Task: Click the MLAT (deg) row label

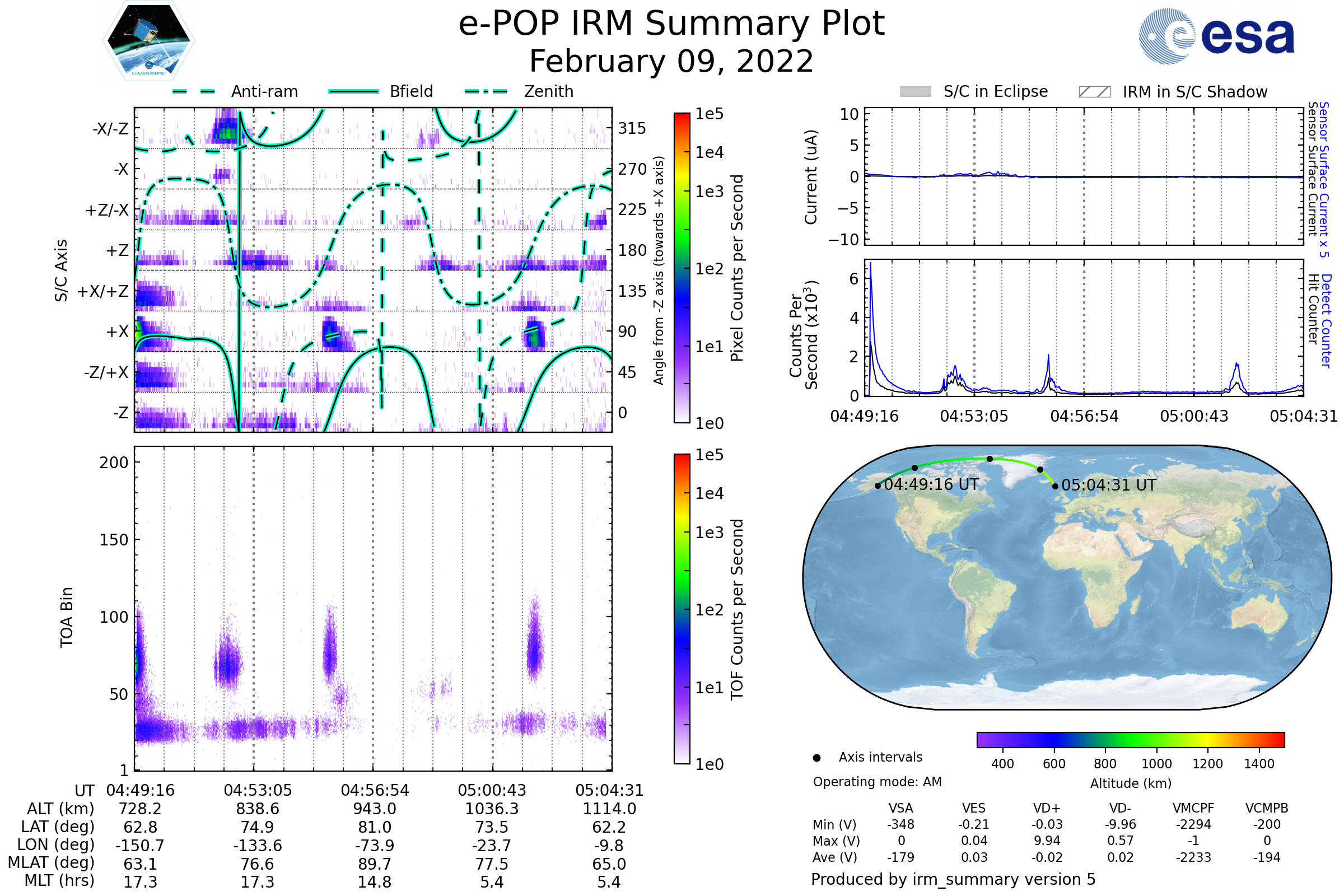Action: pyautogui.click(x=51, y=862)
